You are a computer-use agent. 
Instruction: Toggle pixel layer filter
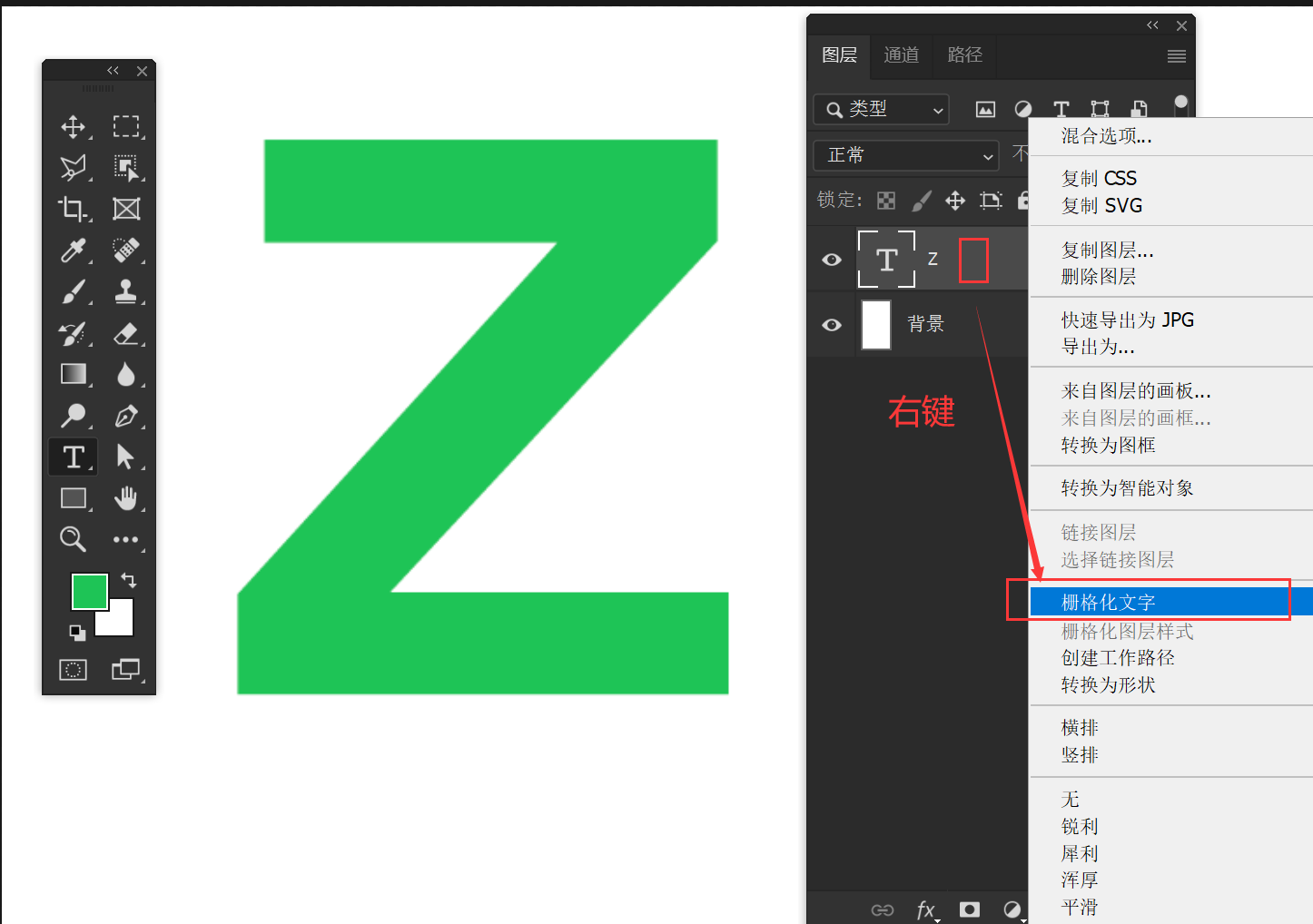985,110
